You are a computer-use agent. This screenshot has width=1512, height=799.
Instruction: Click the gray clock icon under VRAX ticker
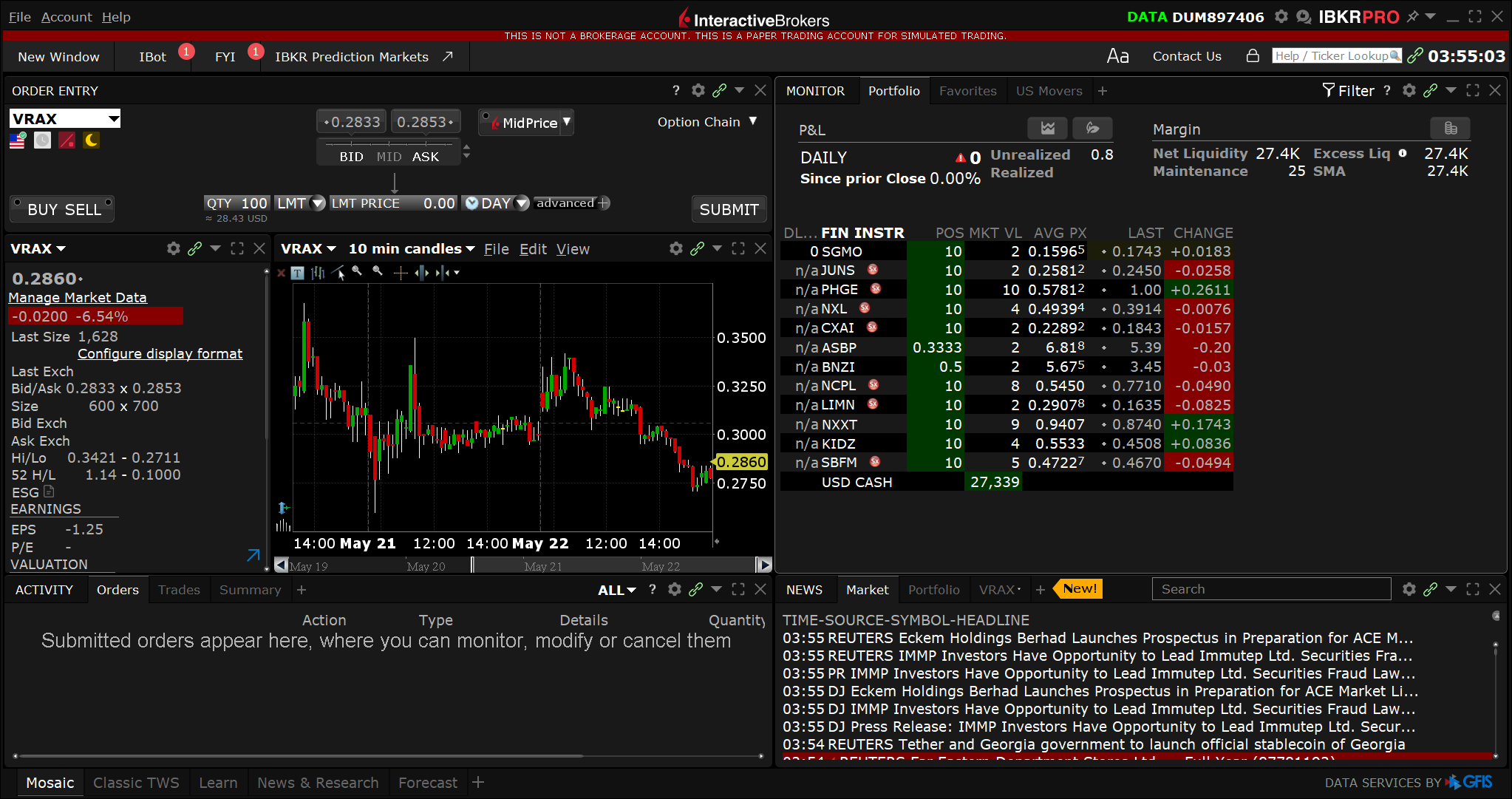[42, 140]
